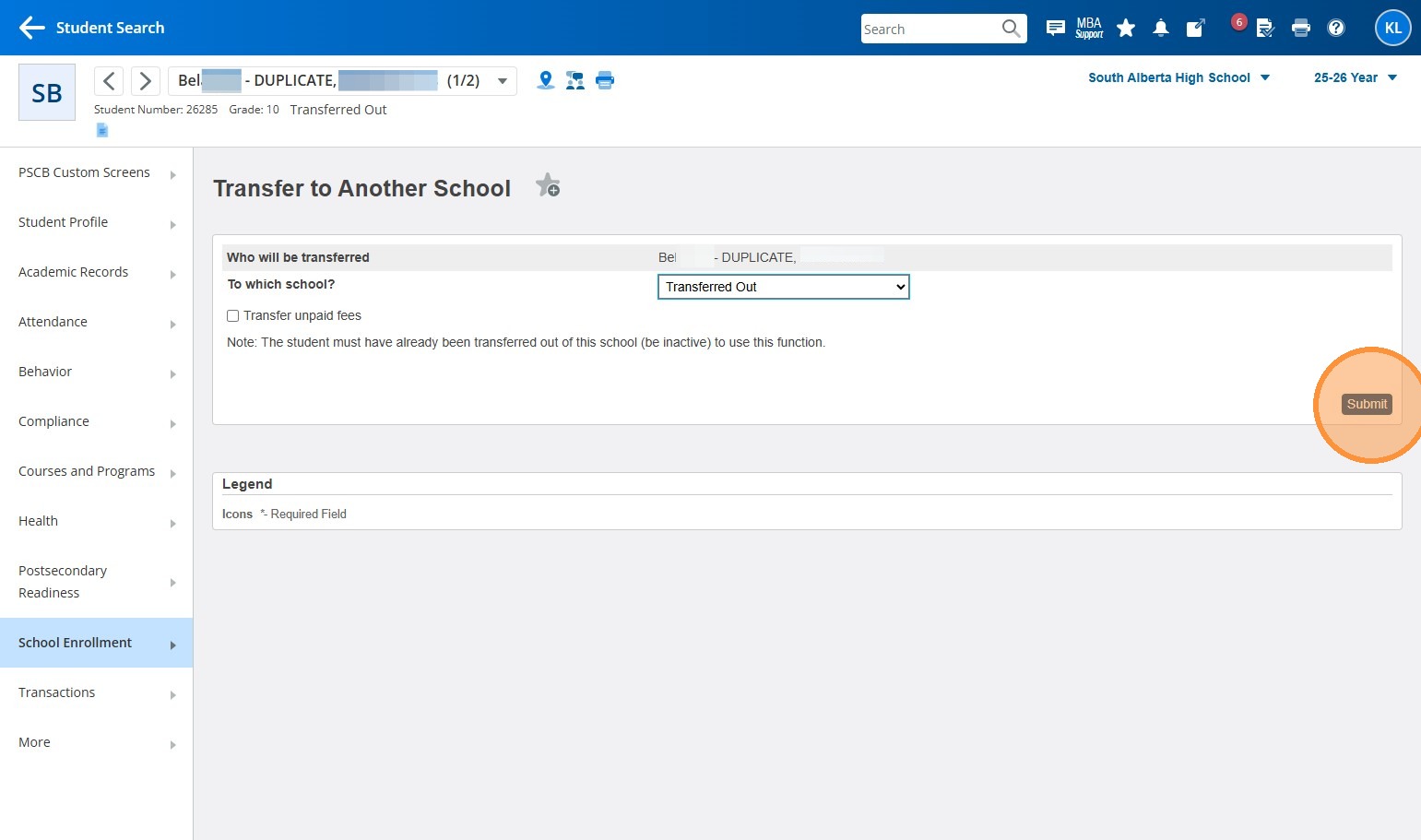This screenshot has width=1421, height=840.
Task: Click the Legend heading
Action: click(247, 484)
